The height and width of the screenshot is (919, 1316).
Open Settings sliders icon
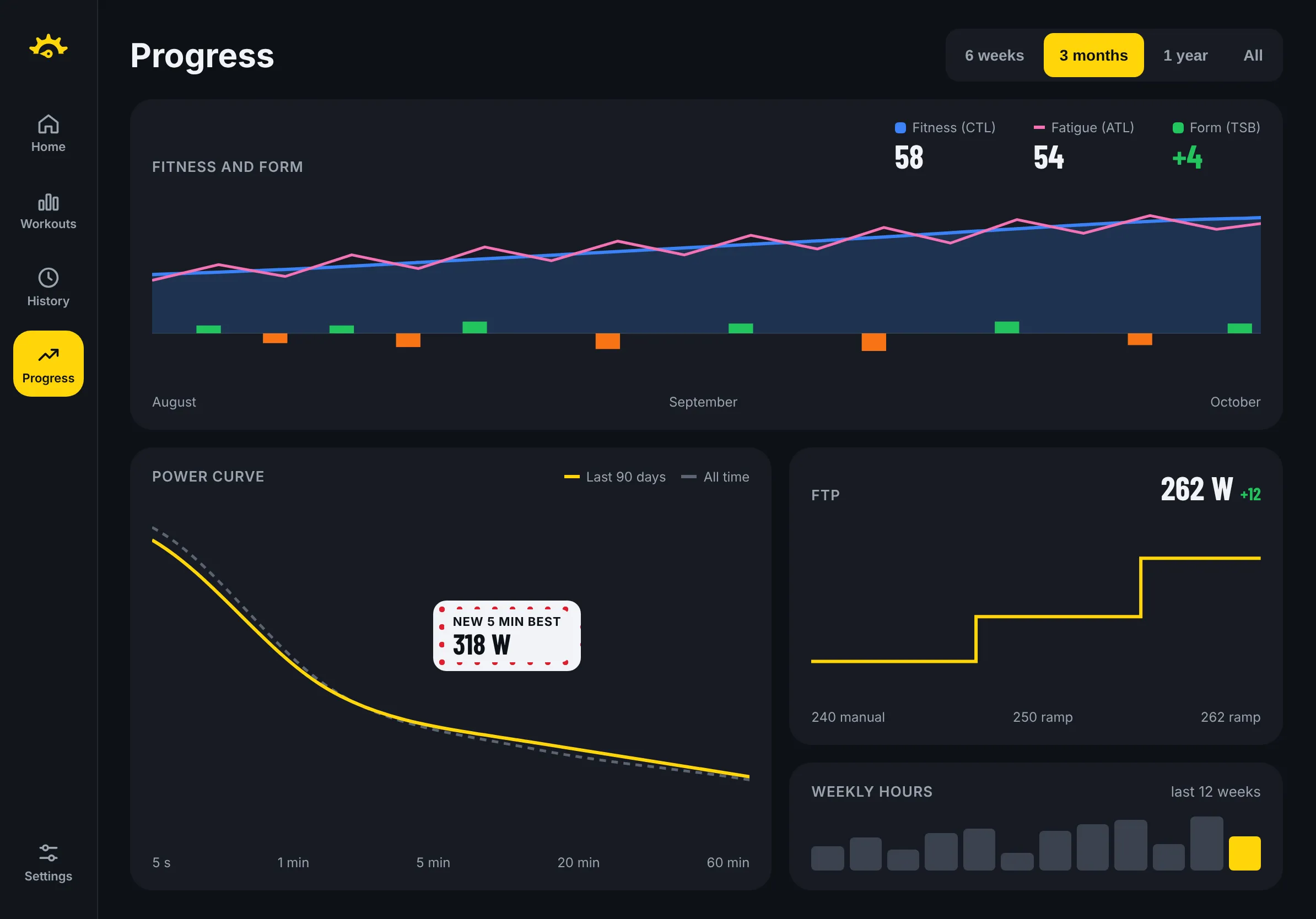[x=48, y=853]
